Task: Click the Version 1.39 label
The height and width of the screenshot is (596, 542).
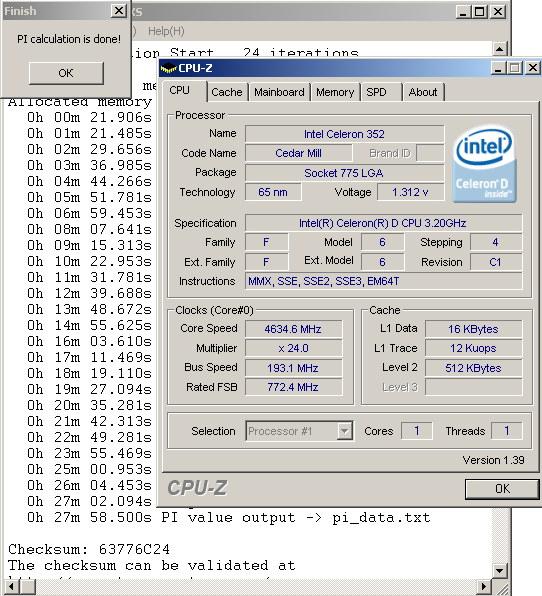Action: (493, 460)
